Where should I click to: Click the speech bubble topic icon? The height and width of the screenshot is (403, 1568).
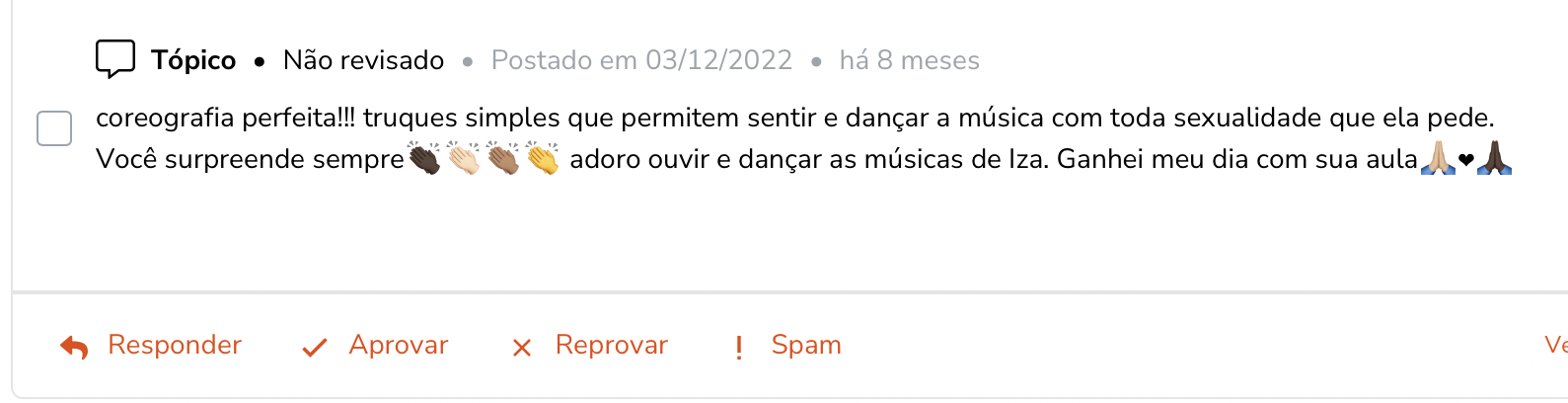pos(115,59)
